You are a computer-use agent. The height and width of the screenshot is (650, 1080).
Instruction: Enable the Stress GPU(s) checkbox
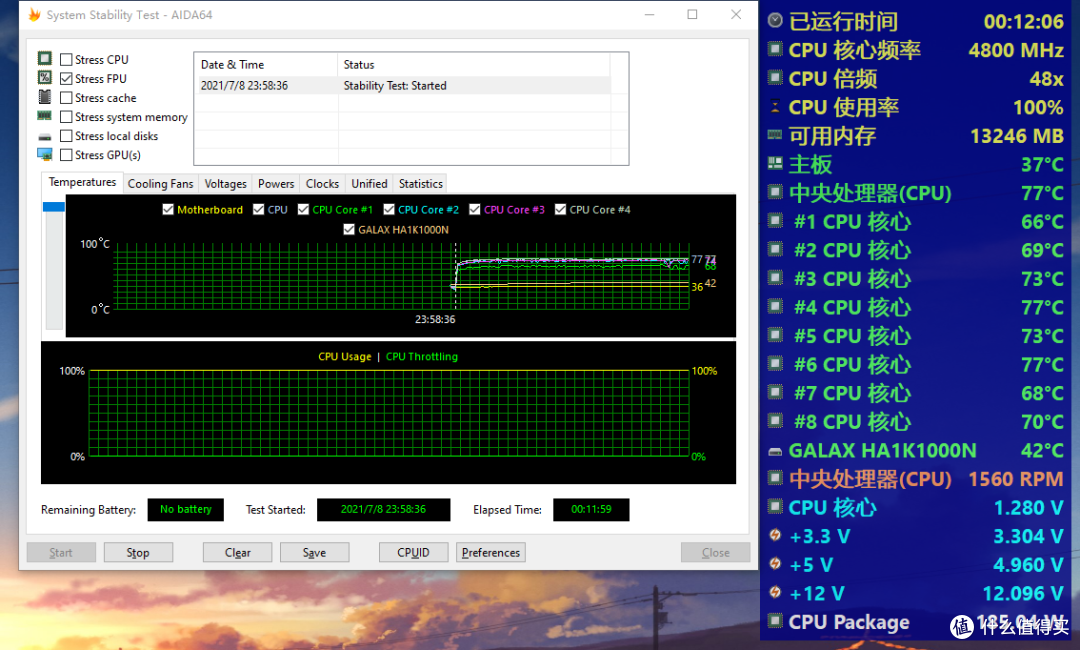pos(66,155)
